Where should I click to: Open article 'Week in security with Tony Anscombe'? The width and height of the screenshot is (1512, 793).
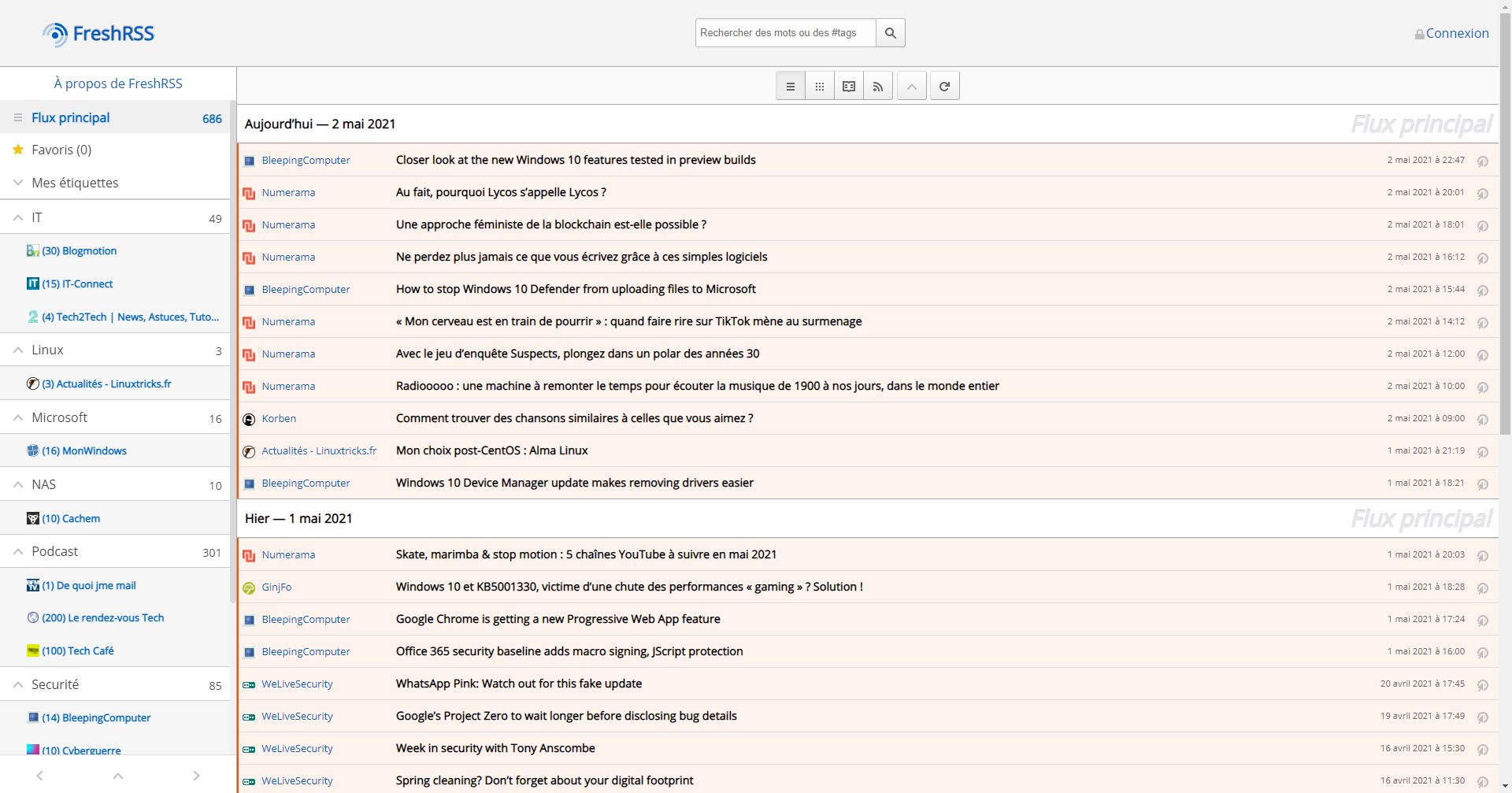click(495, 748)
